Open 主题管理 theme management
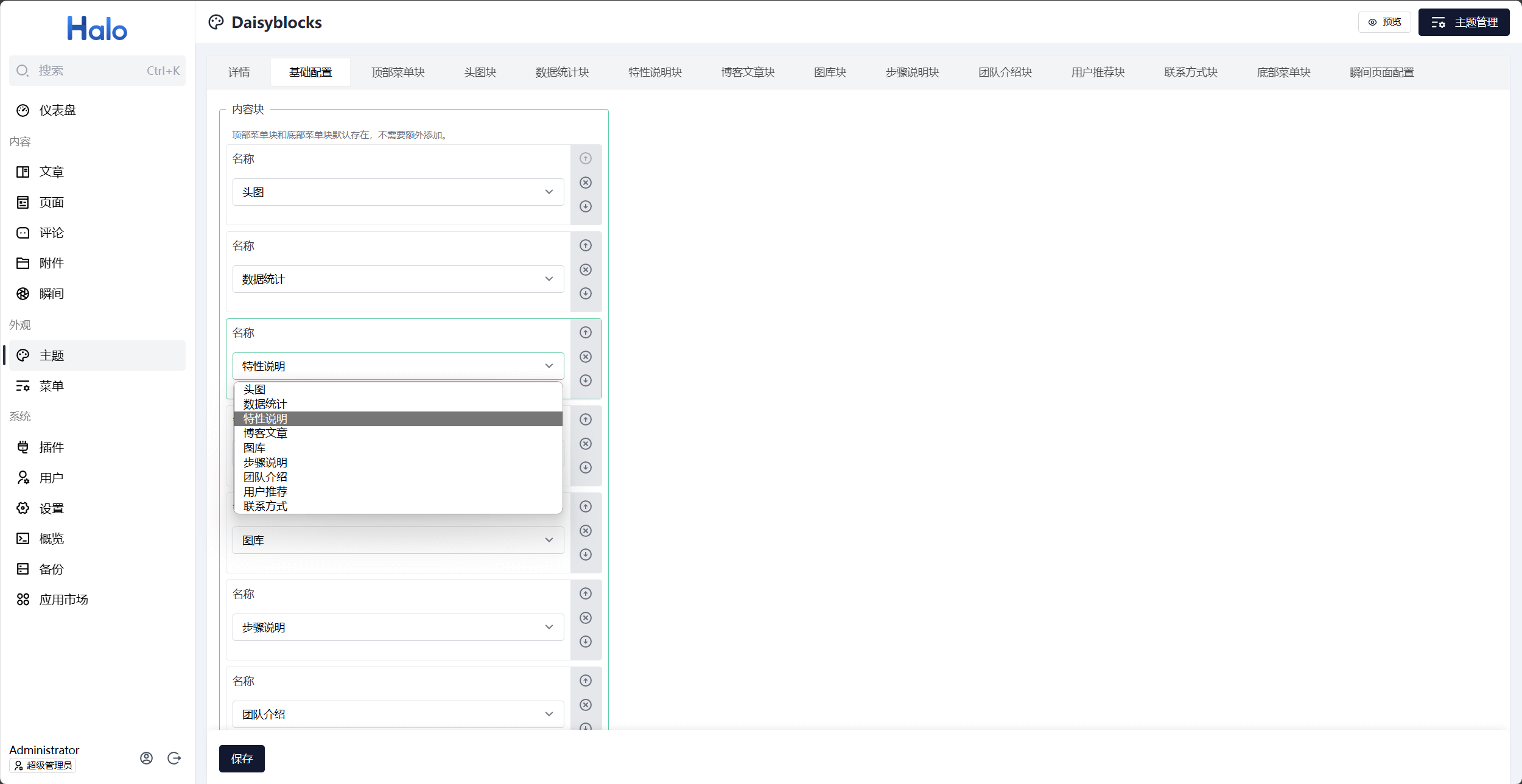 [x=1464, y=23]
